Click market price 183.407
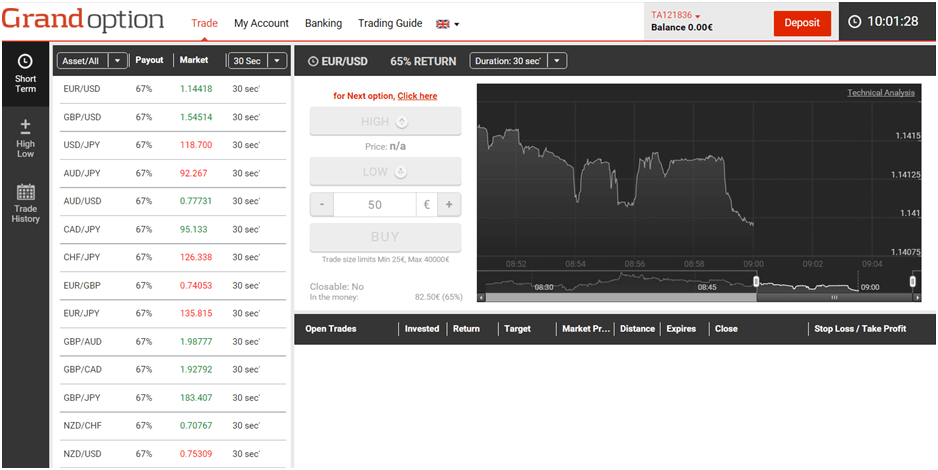Screen dimensions: 938x470 pyautogui.click(x=196, y=398)
